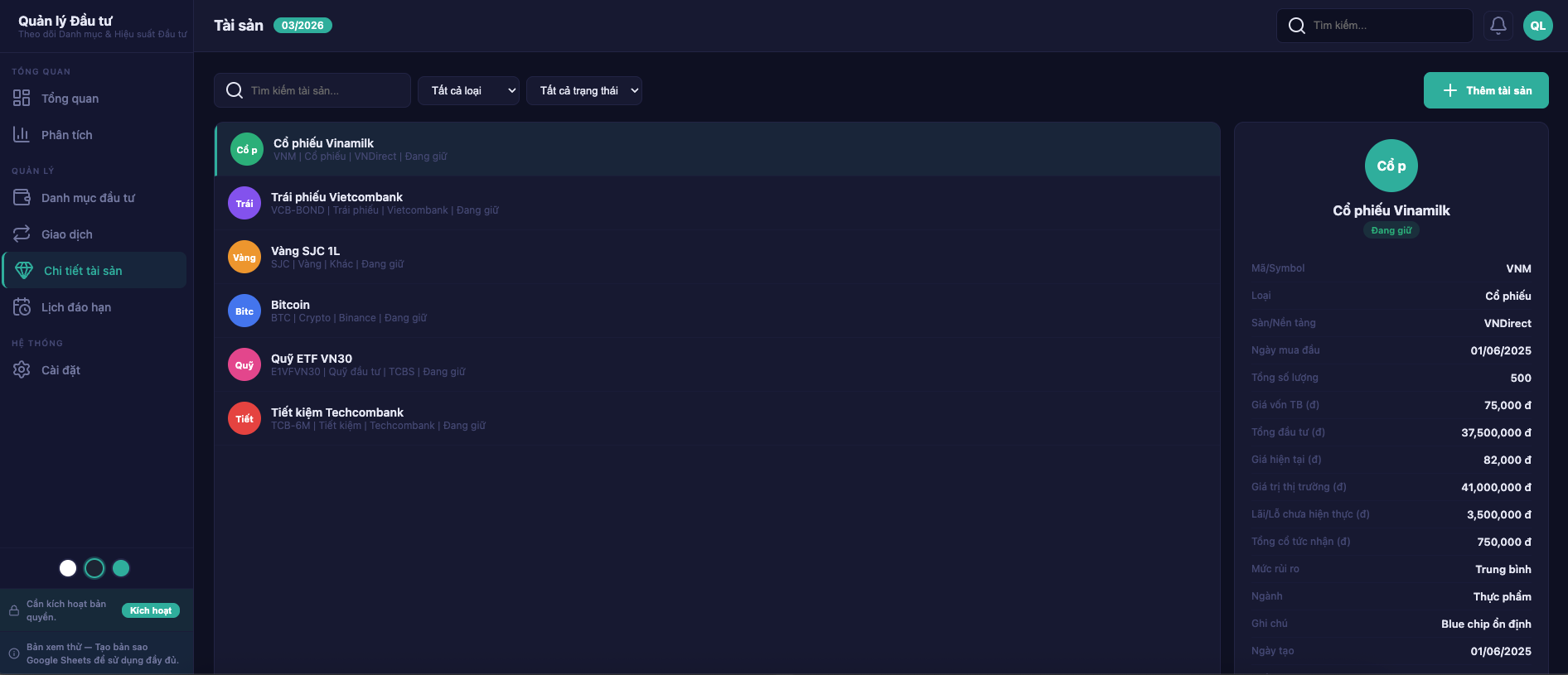
Task: Click the 3,500,000 đ unrealized profit value
Action: (1499, 514)
